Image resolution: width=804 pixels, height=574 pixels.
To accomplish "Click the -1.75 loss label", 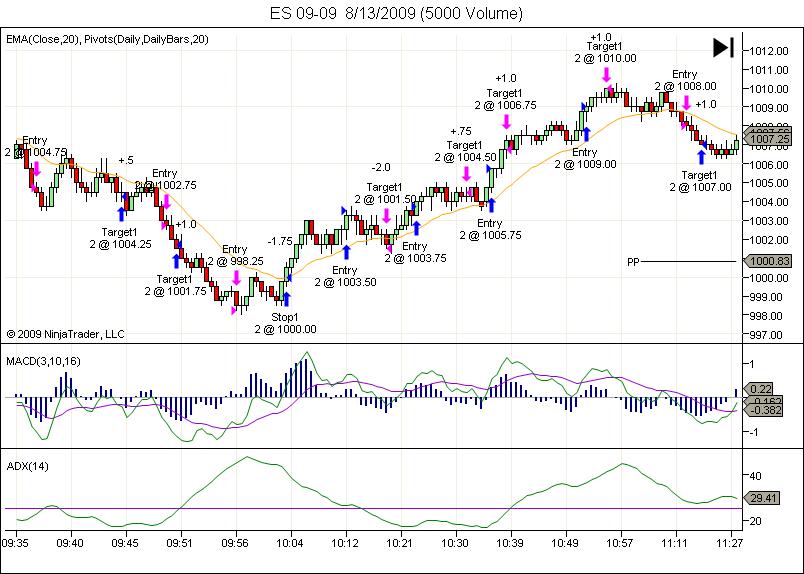I will pos(280,241).
